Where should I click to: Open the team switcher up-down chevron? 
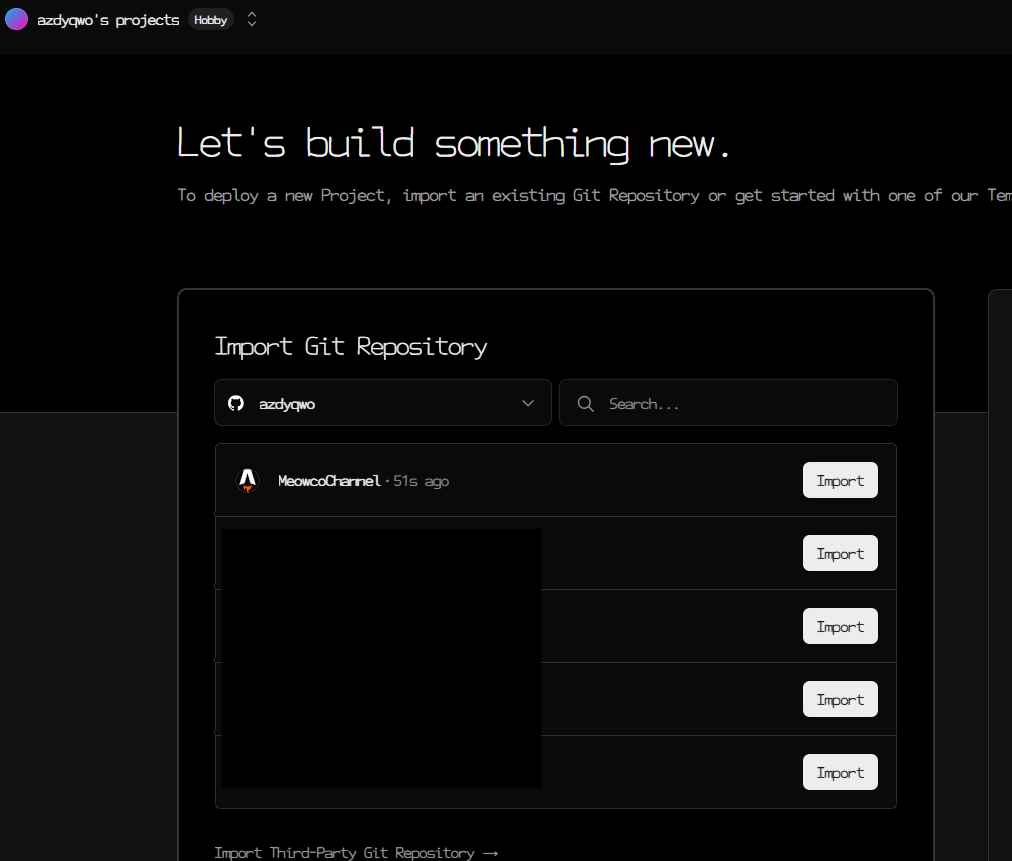pos(252,20)
